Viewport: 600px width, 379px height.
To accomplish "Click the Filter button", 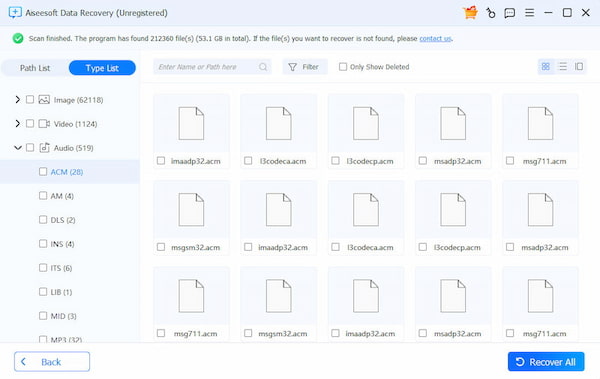I will pos(305,67).
